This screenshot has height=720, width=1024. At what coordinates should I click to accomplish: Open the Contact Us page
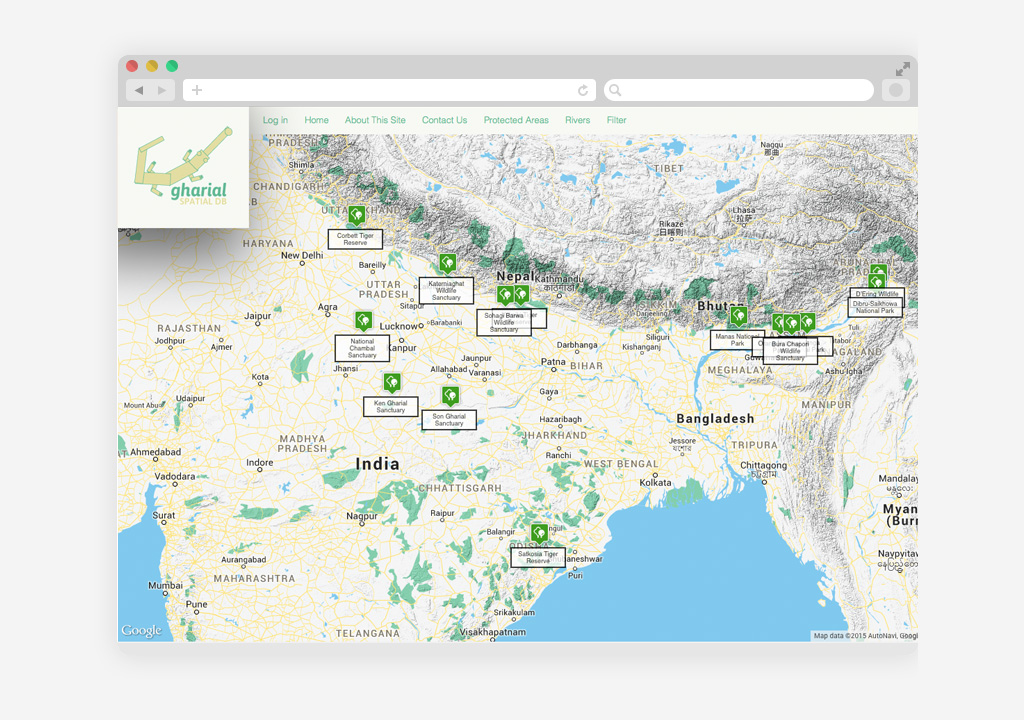445,120
